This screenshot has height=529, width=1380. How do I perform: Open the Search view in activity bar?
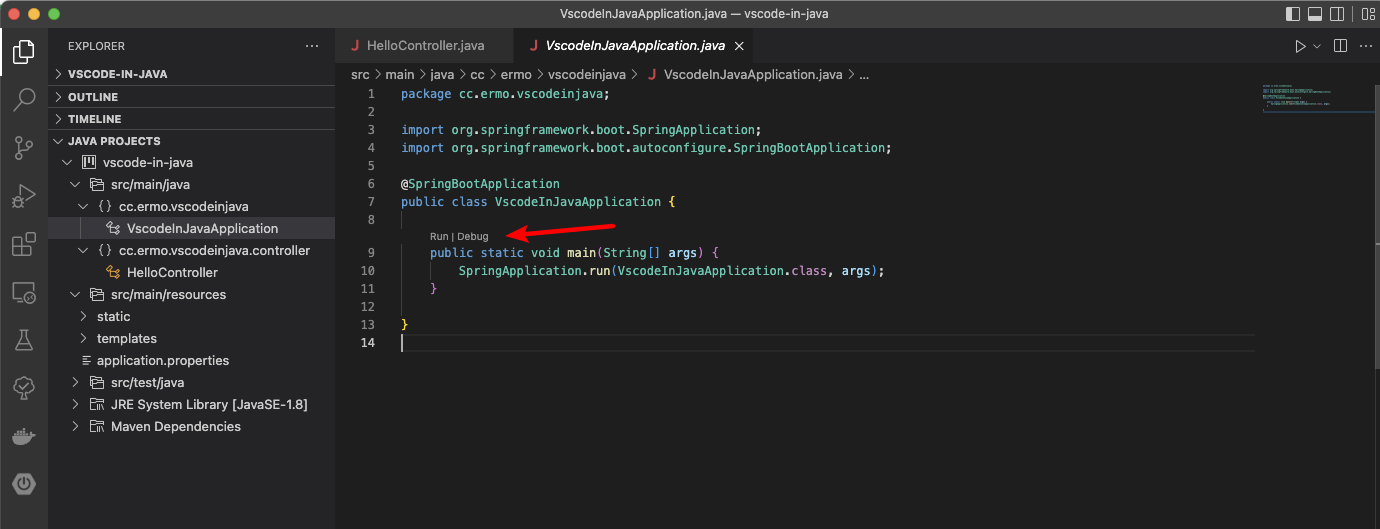(24, 100)
